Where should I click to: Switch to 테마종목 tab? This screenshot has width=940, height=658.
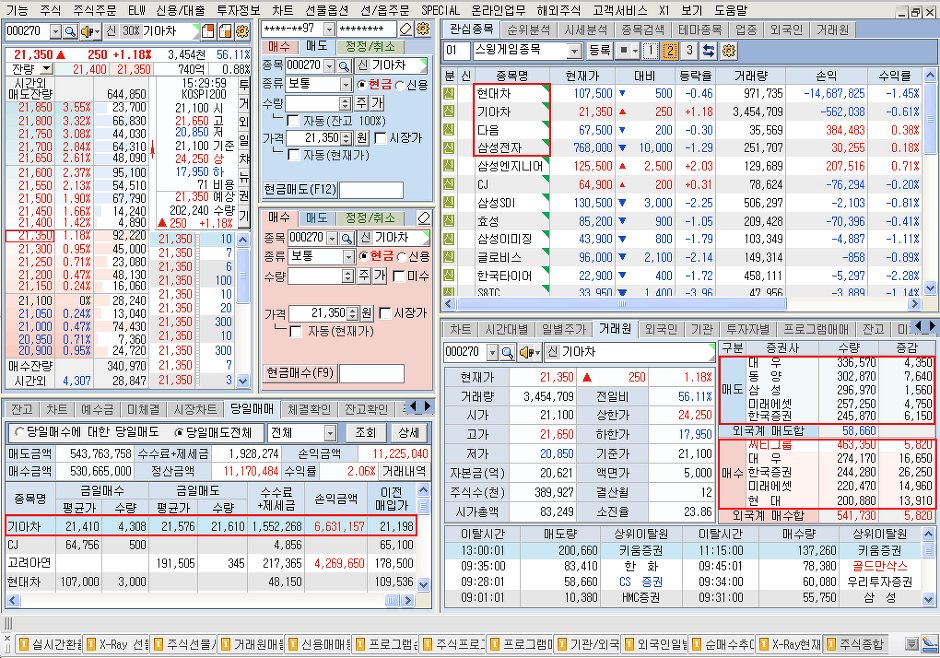tap(700, 29)
